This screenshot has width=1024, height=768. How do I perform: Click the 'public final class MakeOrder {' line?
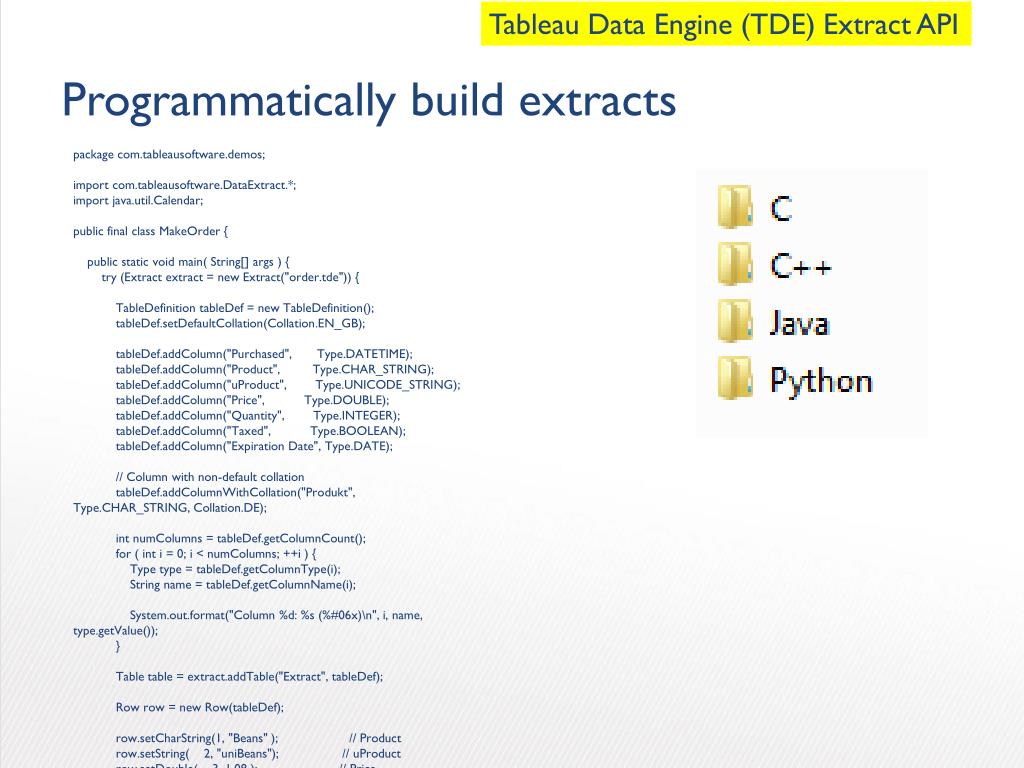pos(151,231)
